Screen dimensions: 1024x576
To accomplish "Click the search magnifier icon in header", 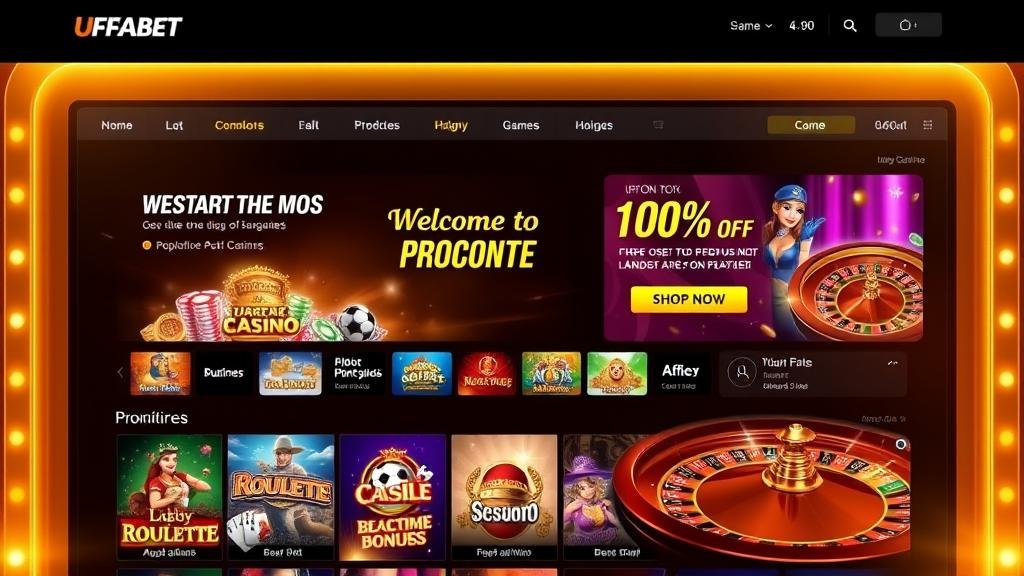I will point(850,25).
